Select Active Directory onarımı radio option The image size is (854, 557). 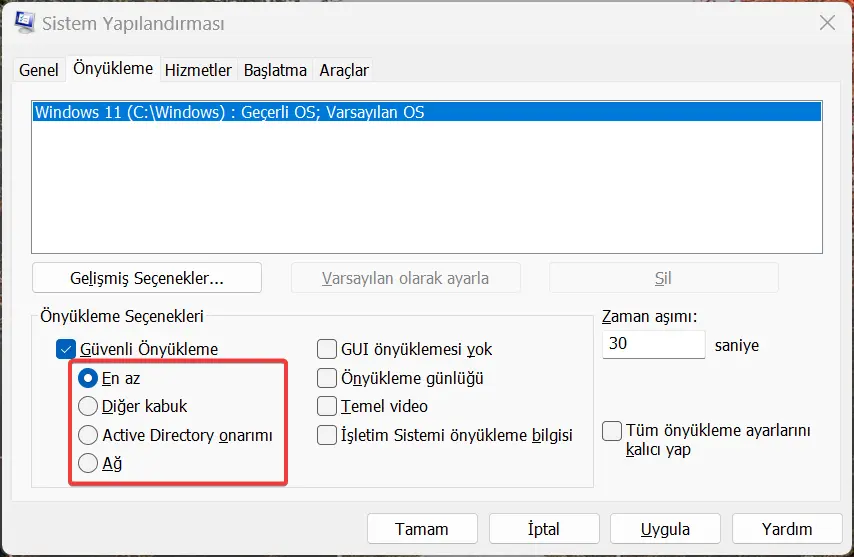(88, 435)
